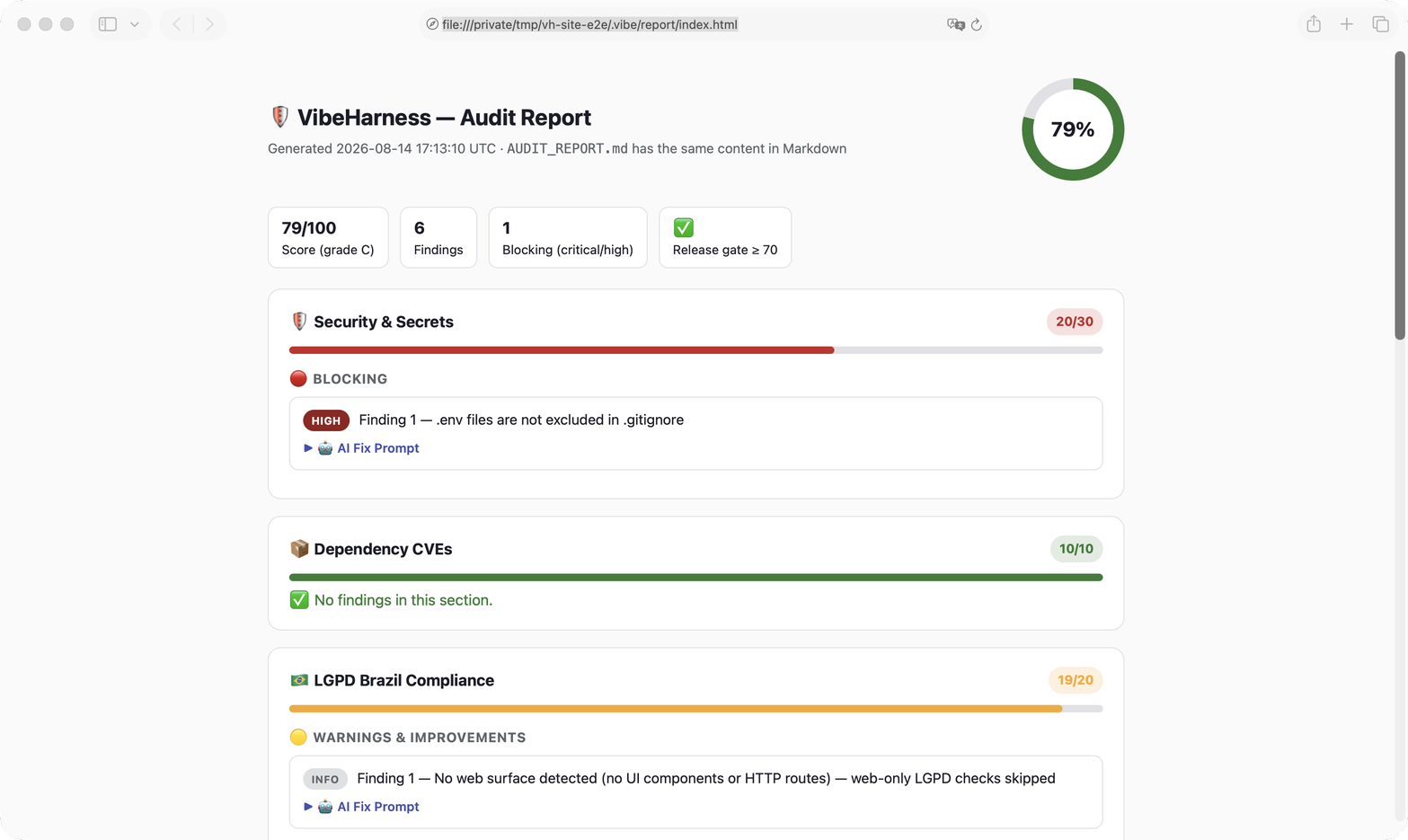
Task: Click the 10/10 score badge
Action: pyautogui.click(x=1076, y=549)
